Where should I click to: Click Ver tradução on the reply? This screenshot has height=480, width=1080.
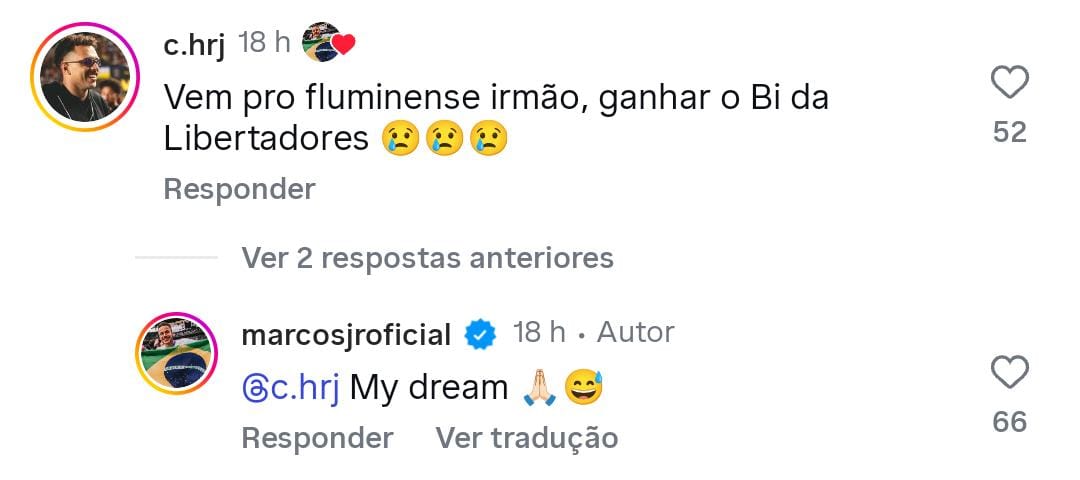(526, 438)
